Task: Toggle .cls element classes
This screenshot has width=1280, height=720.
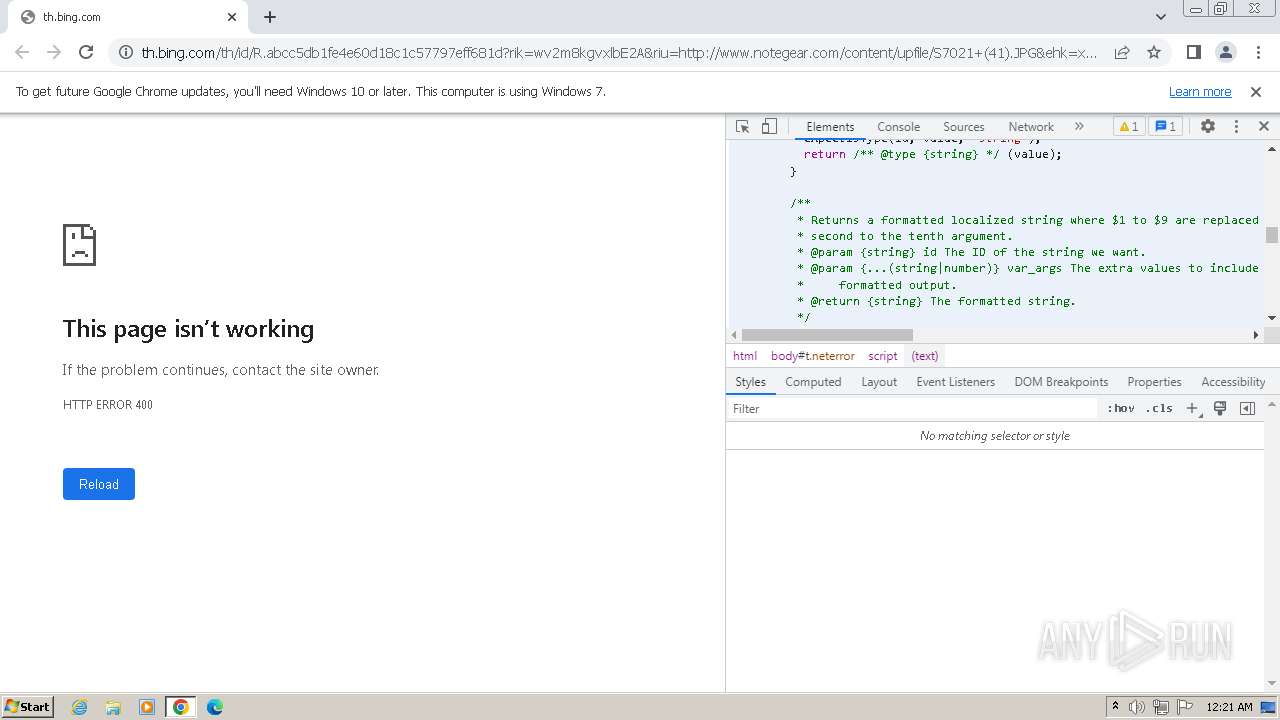Action: [x=1159, y=408]
